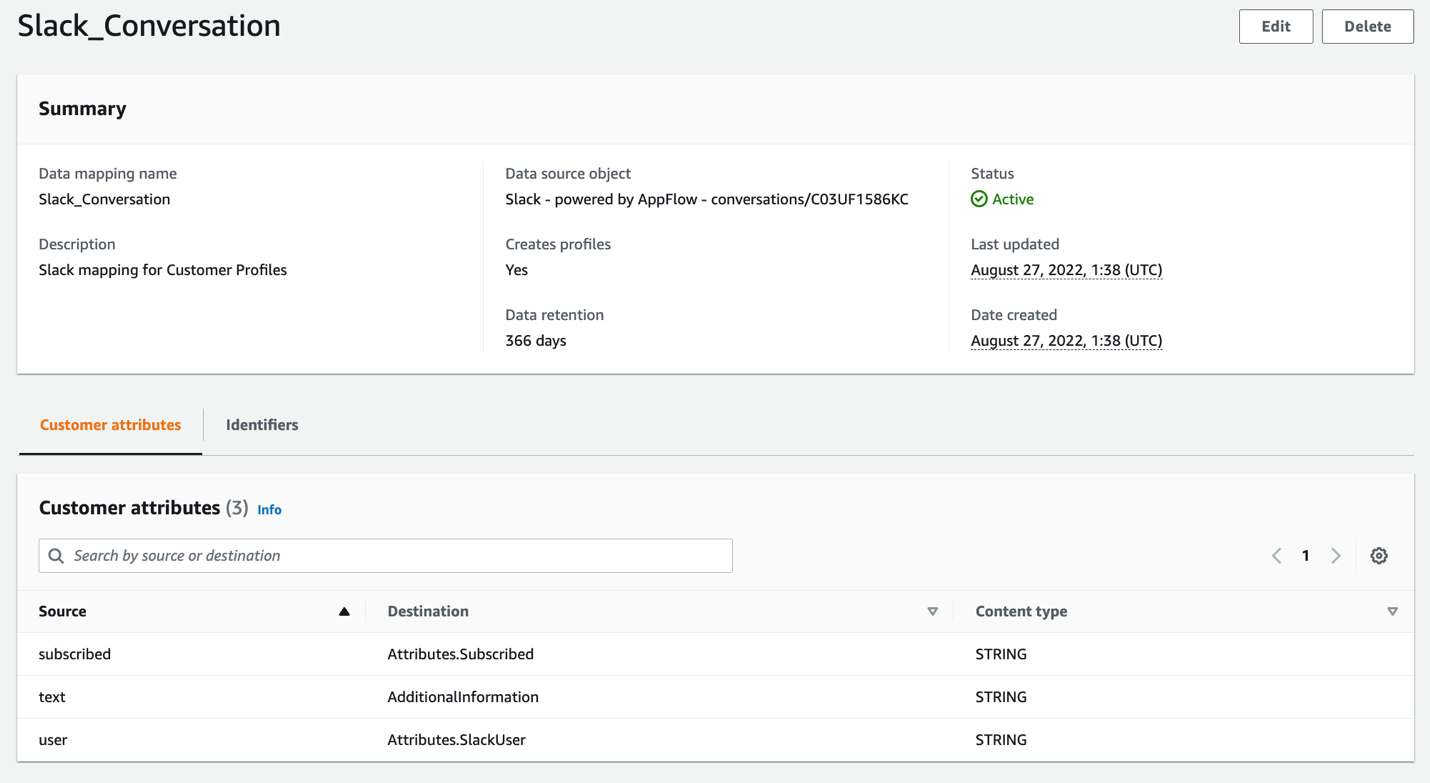Switch to the Customer attributes tab
The image size is (1430, 783).
pyautogui.click(x=110, y=425)
